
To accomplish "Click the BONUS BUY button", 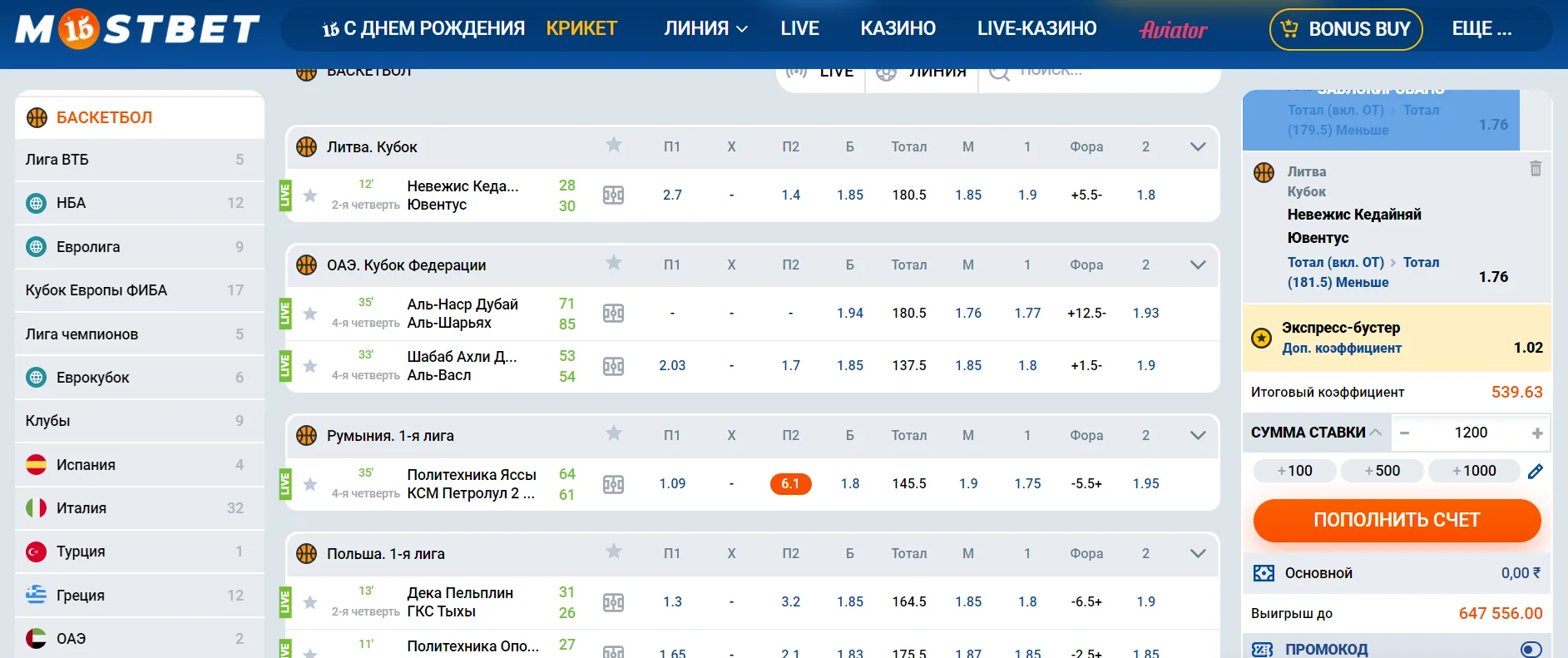I will click(x=1346, y=29).
